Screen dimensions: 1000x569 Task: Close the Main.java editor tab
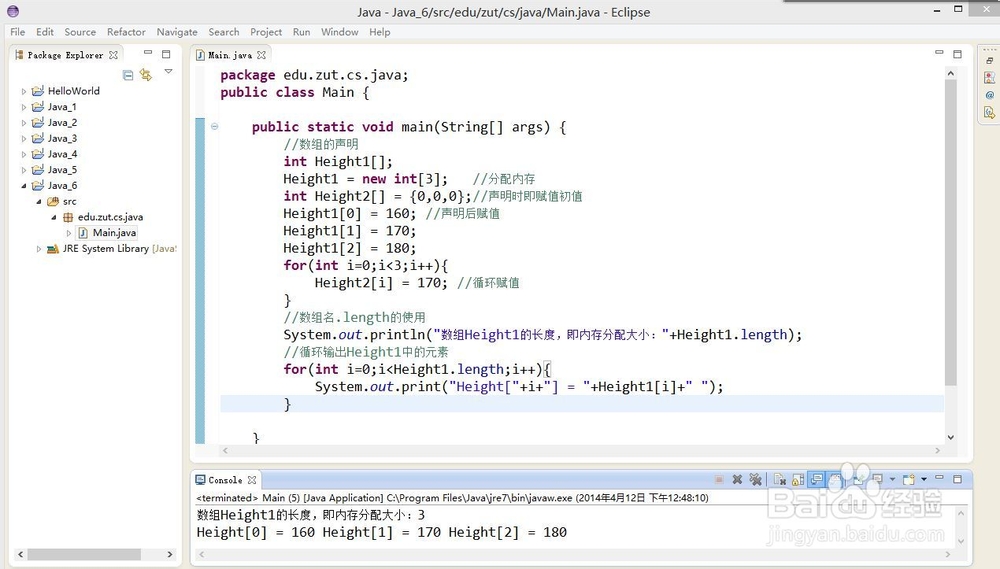tap(261, 55)
